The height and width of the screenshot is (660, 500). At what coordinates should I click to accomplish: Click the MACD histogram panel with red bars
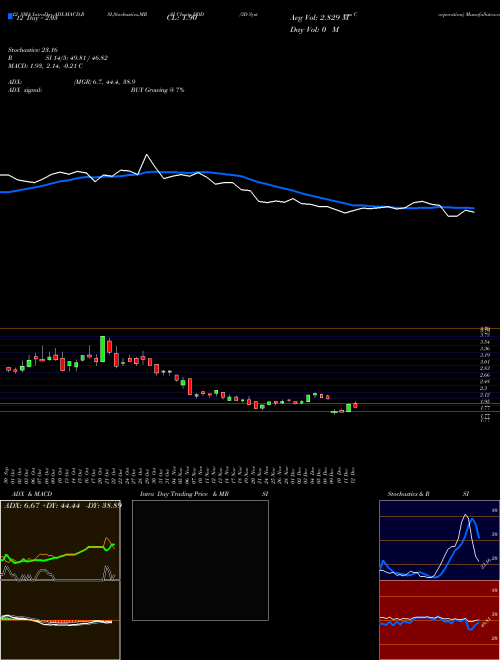point(60,620)
